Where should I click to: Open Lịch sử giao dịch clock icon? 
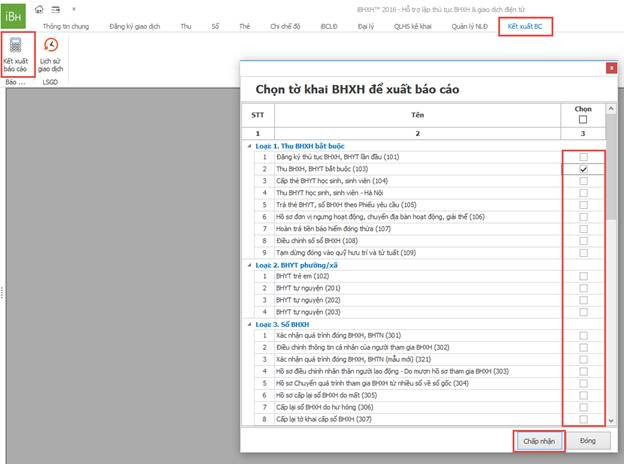[x=50, y=47]
